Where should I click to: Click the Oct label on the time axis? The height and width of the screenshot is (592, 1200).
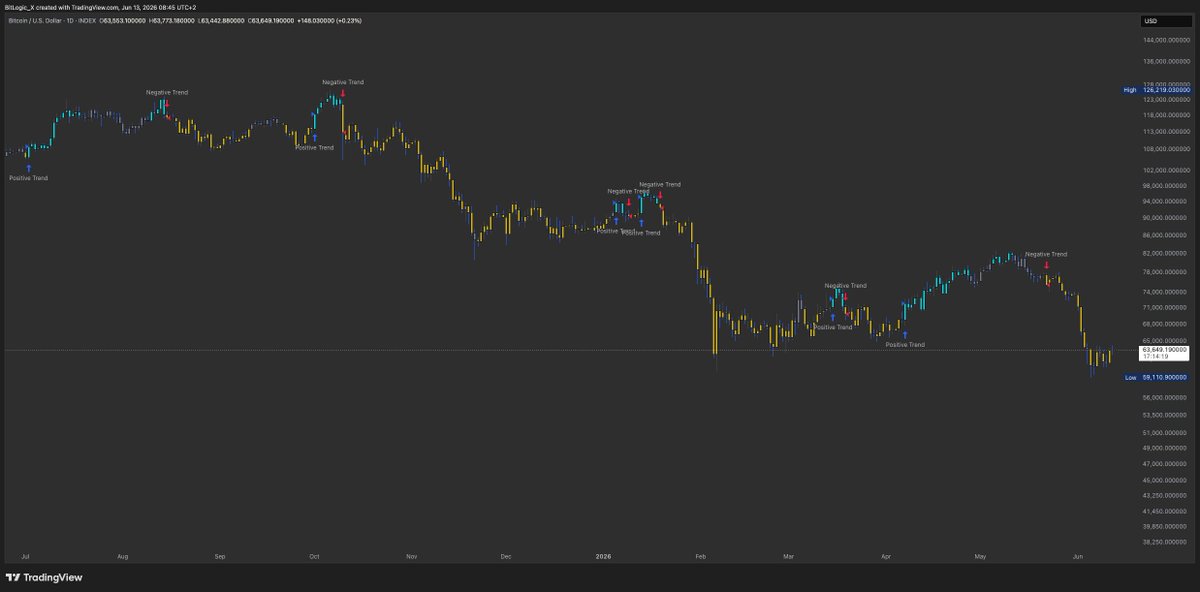click(314, 555)
